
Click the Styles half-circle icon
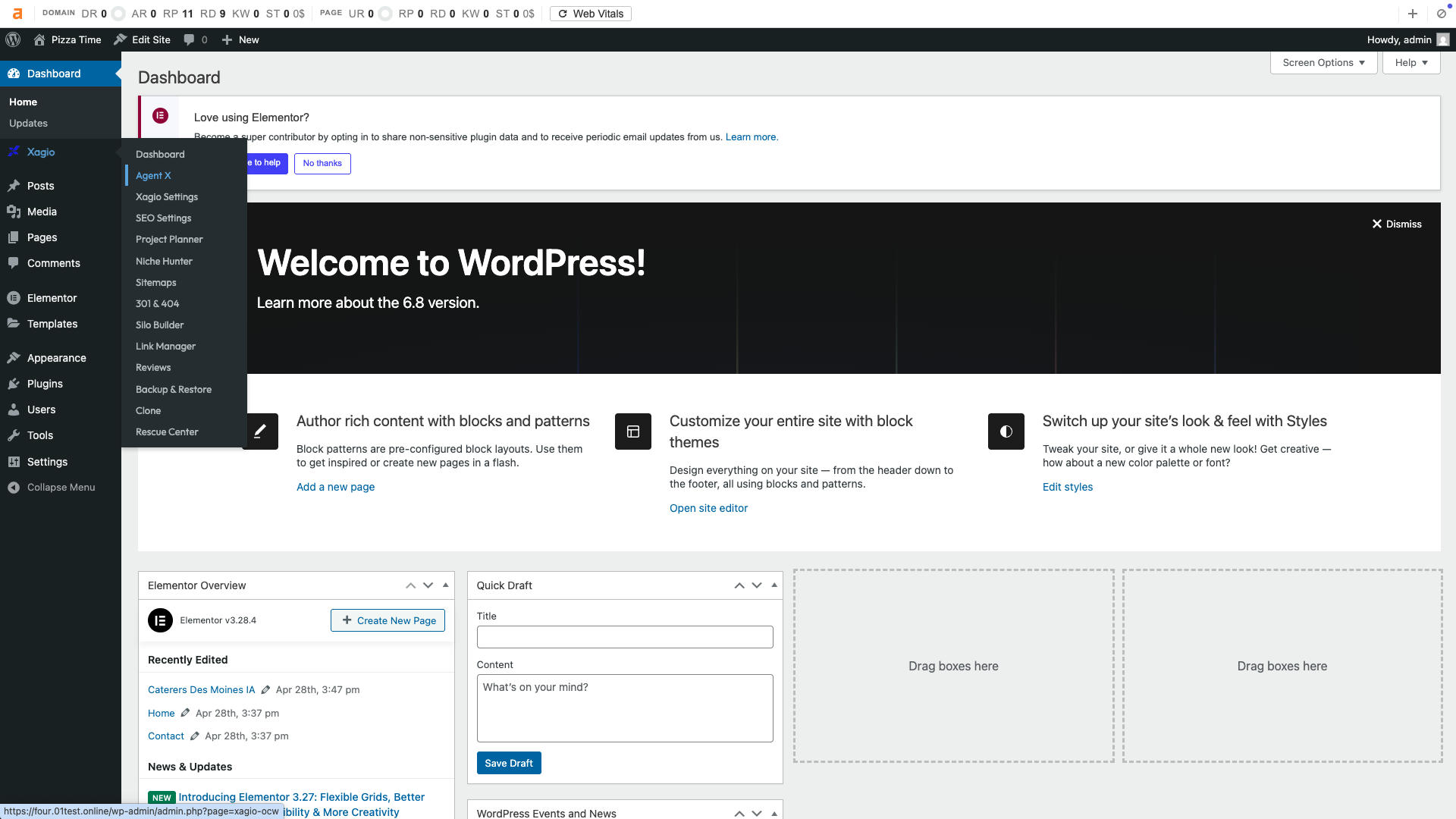[x=1006, y=431]
